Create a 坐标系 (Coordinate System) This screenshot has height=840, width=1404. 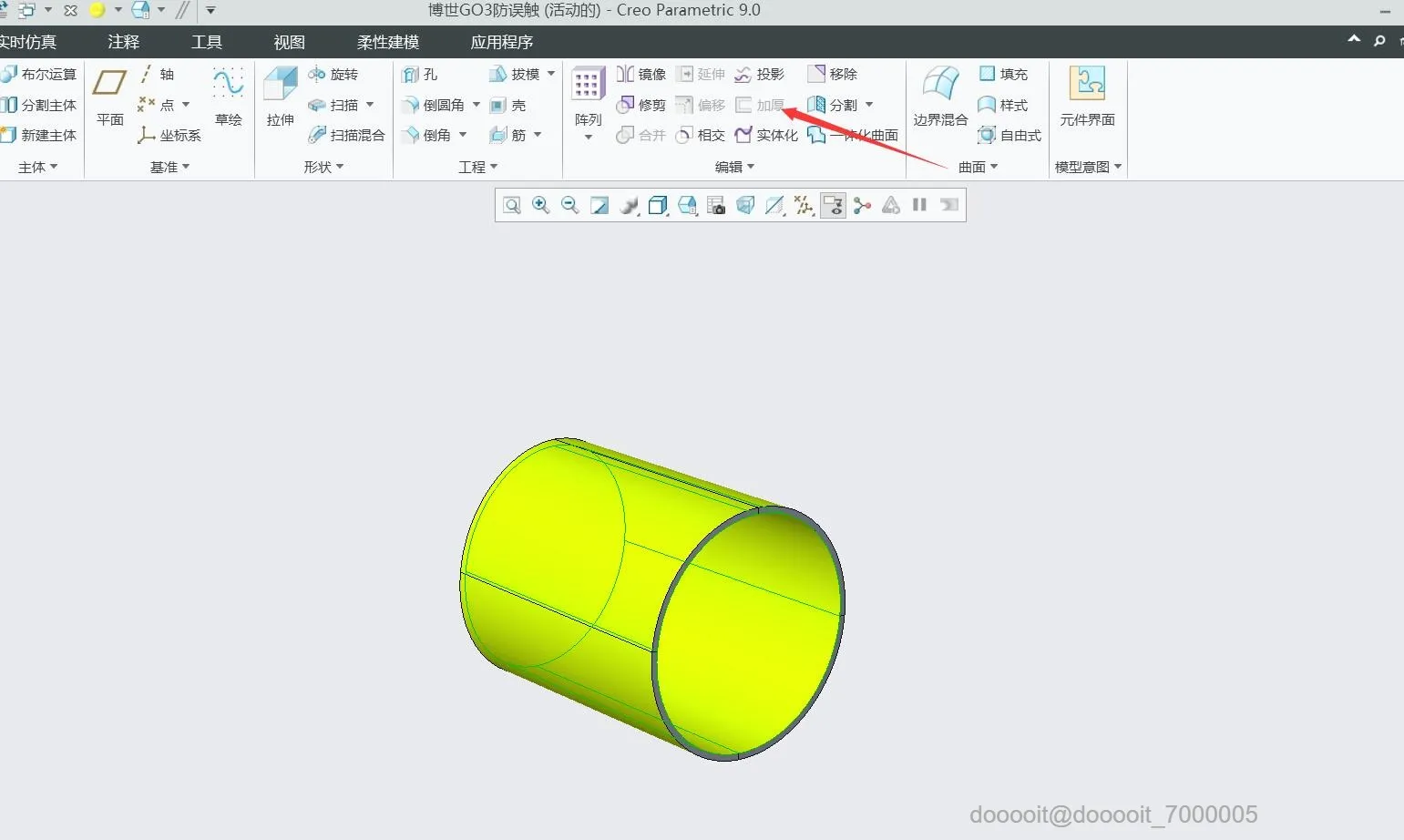[x=169, y=135]
